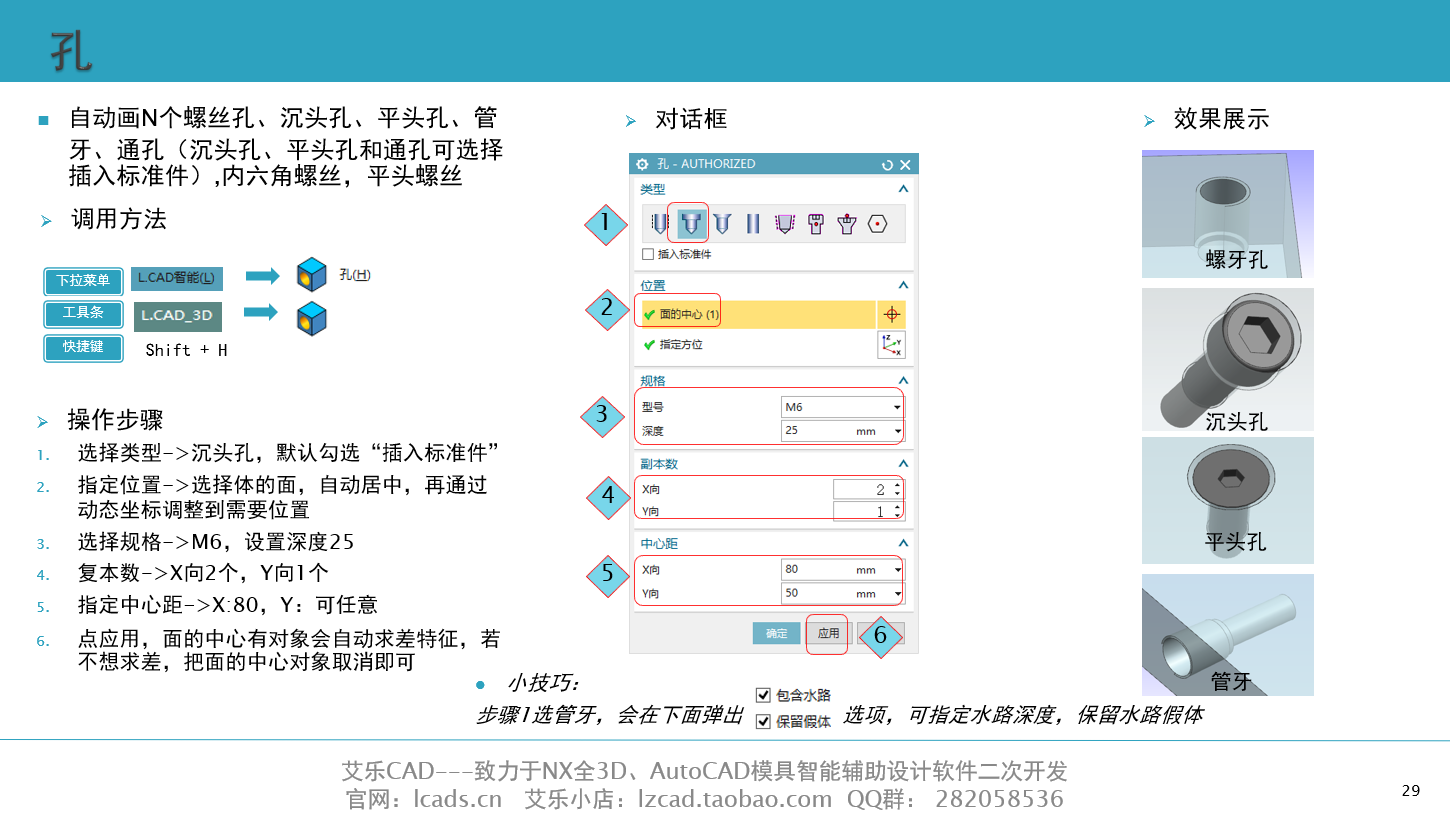Image resolution: width=1450 pixels, height=815 pixels.
Task: Click the 小技巧 heading text
Action: pos(543,684)
